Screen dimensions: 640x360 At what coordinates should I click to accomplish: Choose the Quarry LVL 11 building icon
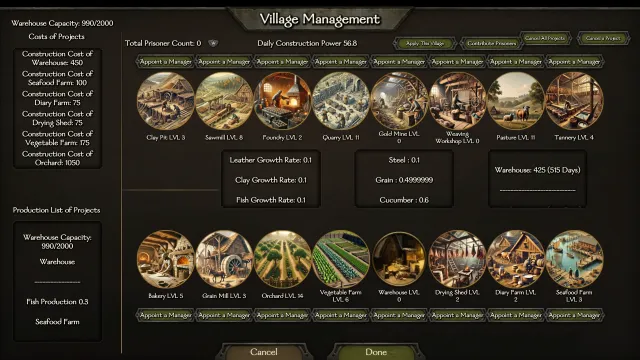[341, 101]
